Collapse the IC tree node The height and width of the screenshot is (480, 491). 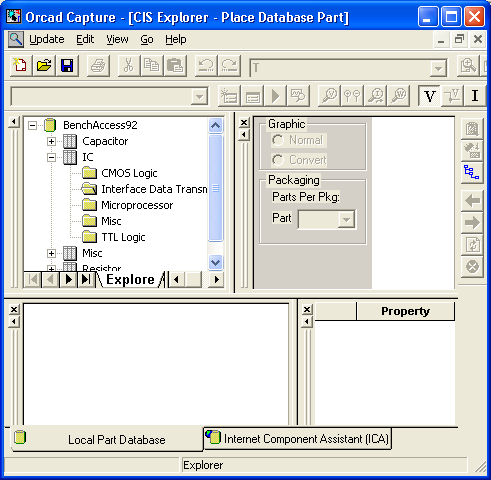pyautogui.click(x=51, y=157)
